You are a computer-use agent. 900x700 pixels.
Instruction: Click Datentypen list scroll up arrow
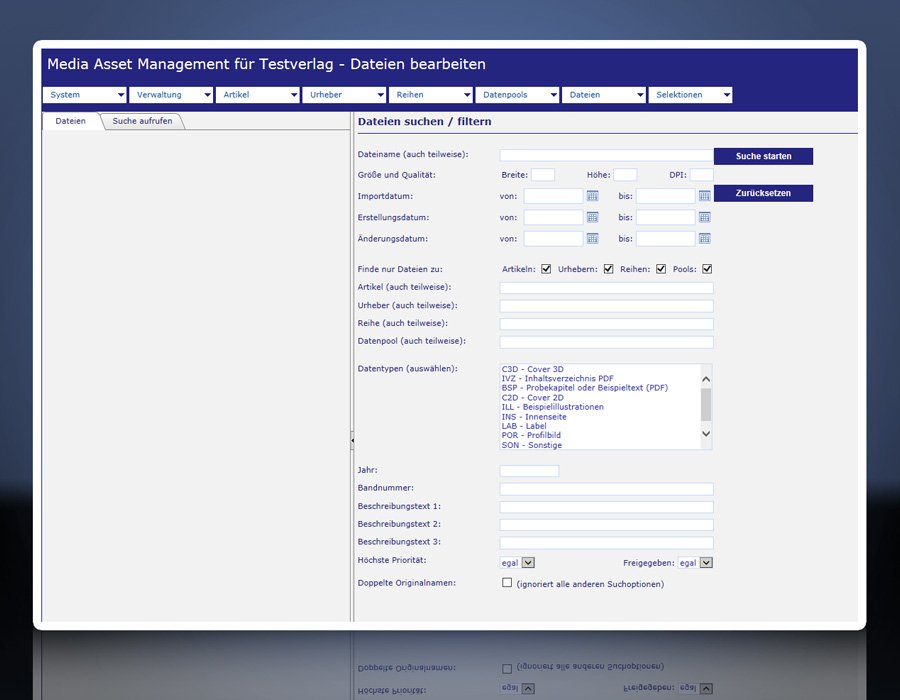click(706, 379)
